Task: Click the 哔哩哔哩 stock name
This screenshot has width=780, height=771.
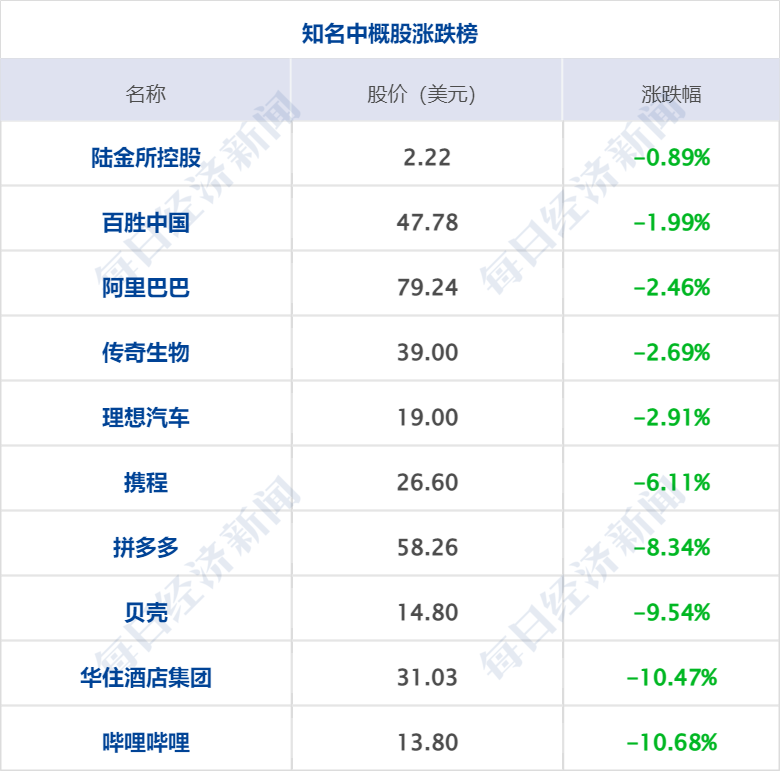Action: pyautogui.click(x=146, y=743)
